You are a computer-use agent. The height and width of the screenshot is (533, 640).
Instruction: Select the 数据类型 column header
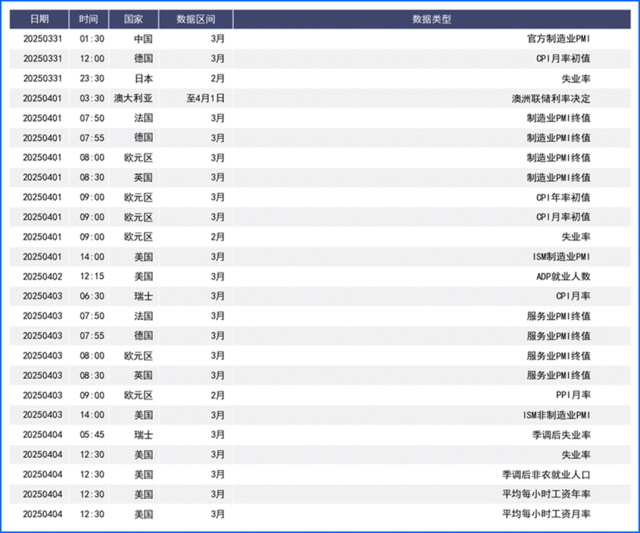431,19
